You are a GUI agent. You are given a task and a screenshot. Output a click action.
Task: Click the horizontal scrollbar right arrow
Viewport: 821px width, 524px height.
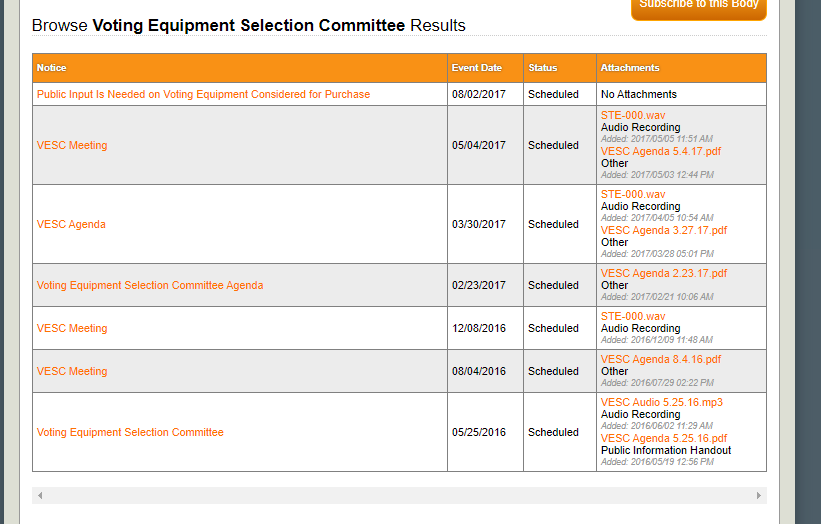click(x=759, y=495)
